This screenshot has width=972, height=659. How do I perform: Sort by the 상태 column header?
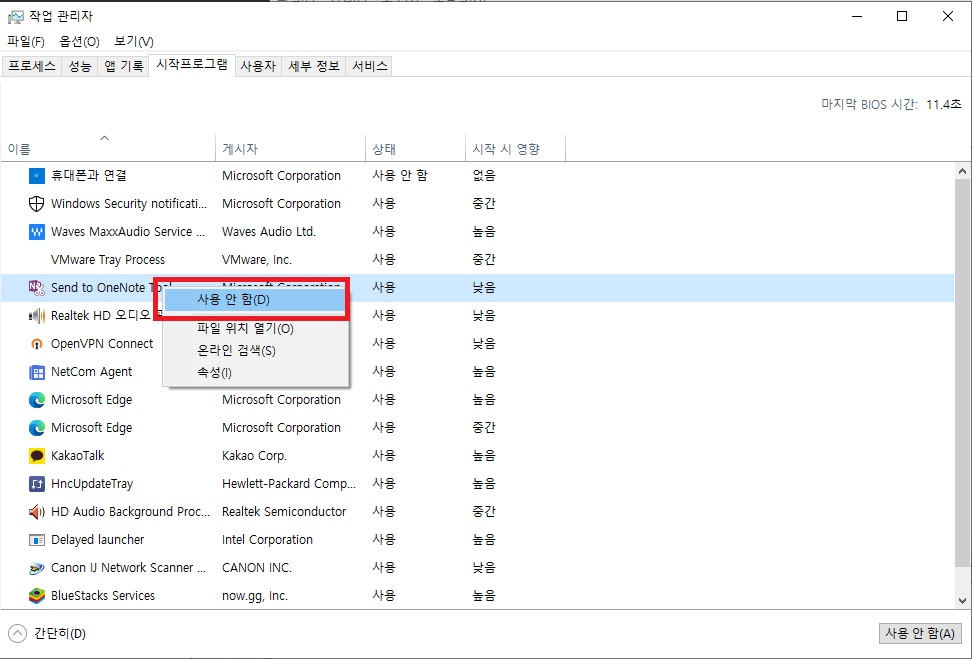click(415, 149)
